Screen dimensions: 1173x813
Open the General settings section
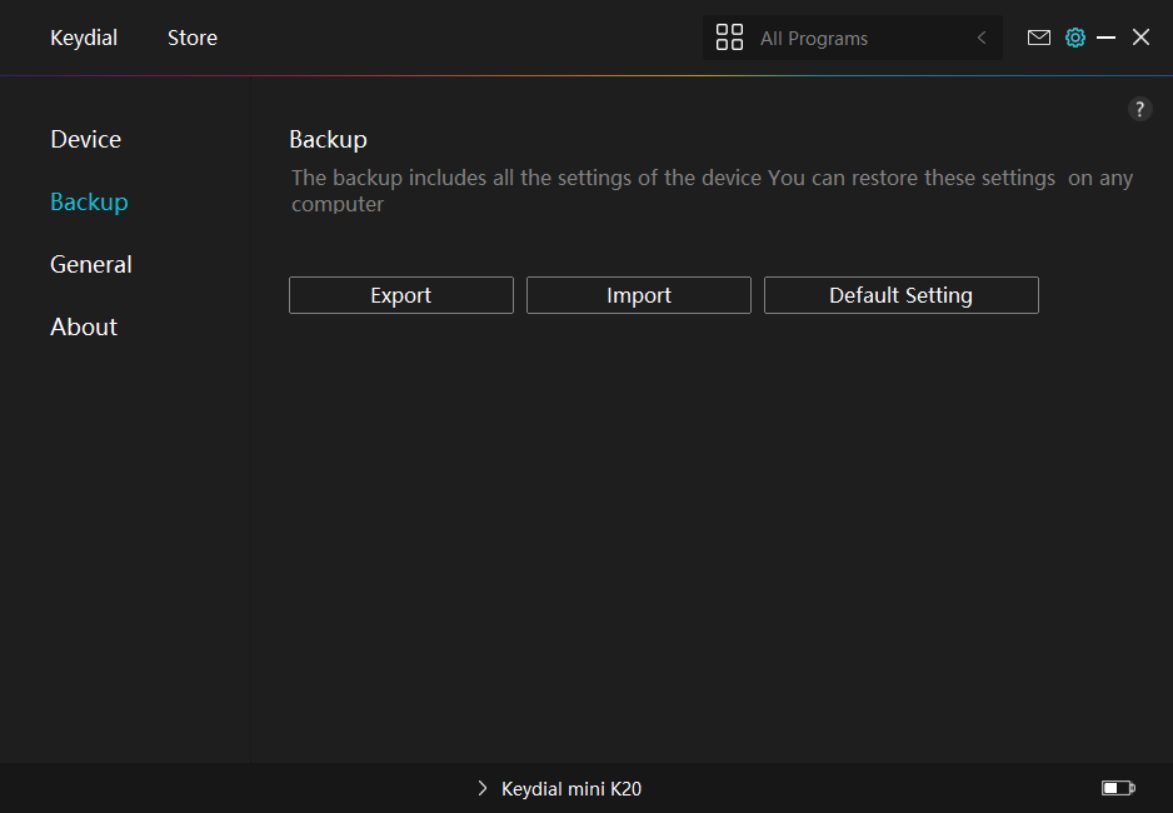point(91,264)
